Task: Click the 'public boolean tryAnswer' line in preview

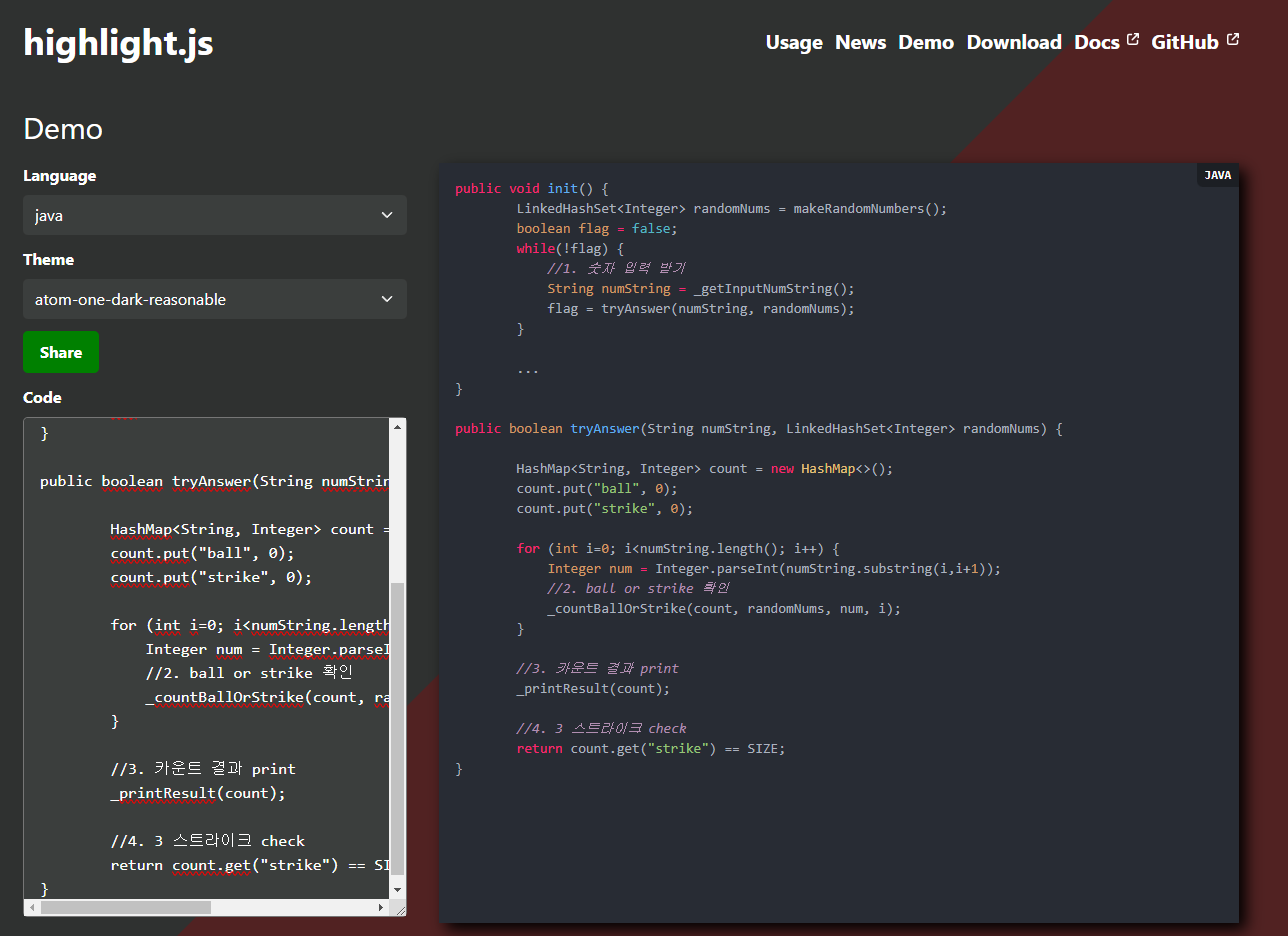Action: pos(759,428)
